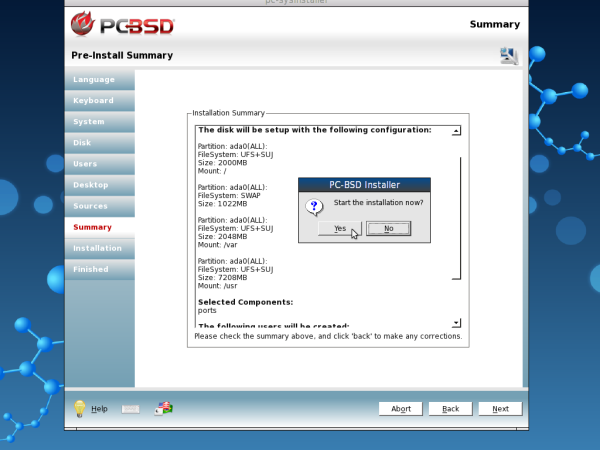Select the Desktop step in sidebar

pos(100,185)
